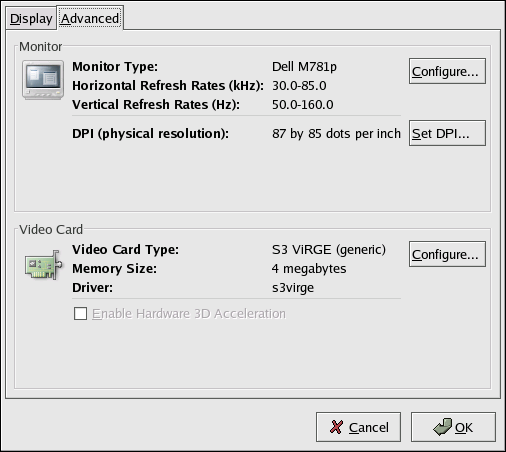Viewport: 506px width, 452px height.
Task: Click the red X icon on Cancel
Action: pos(336,427)
